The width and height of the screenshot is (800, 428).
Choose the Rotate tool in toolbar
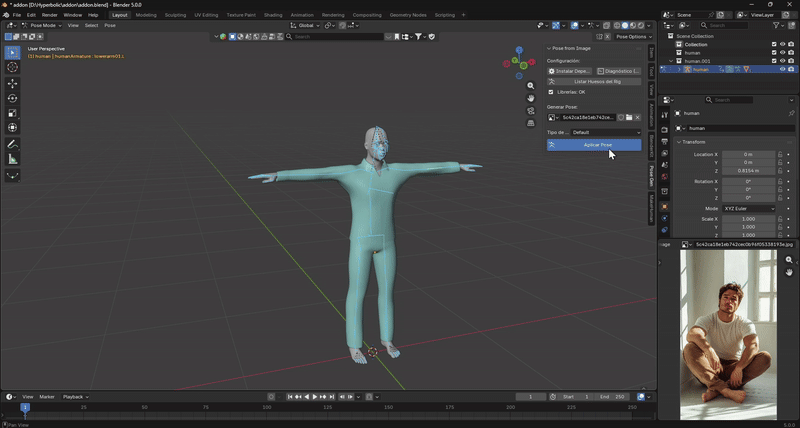click(12, 98)
